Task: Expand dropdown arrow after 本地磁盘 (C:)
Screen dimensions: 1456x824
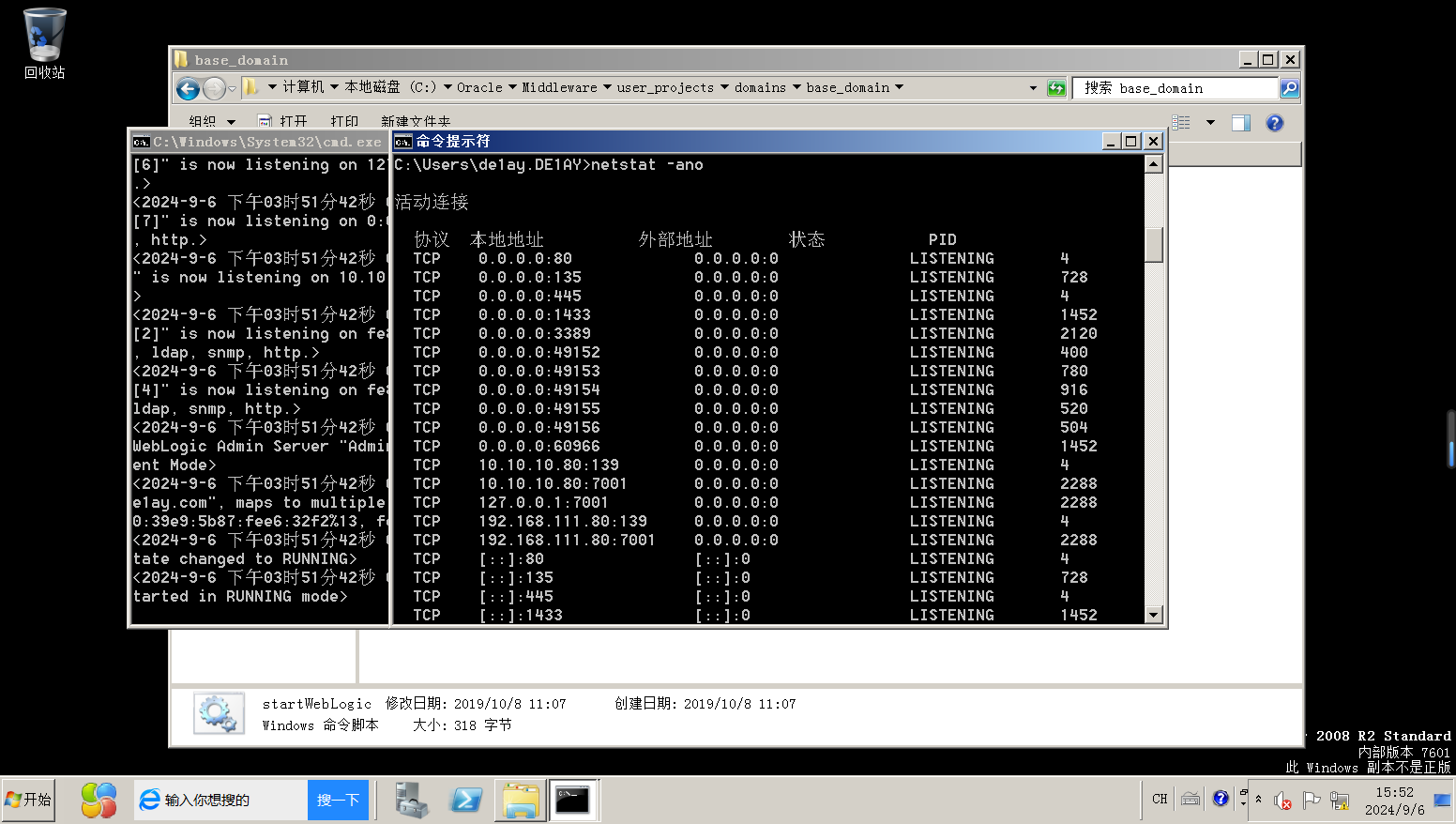Action: pyautogui.click(x=447, y=87)
